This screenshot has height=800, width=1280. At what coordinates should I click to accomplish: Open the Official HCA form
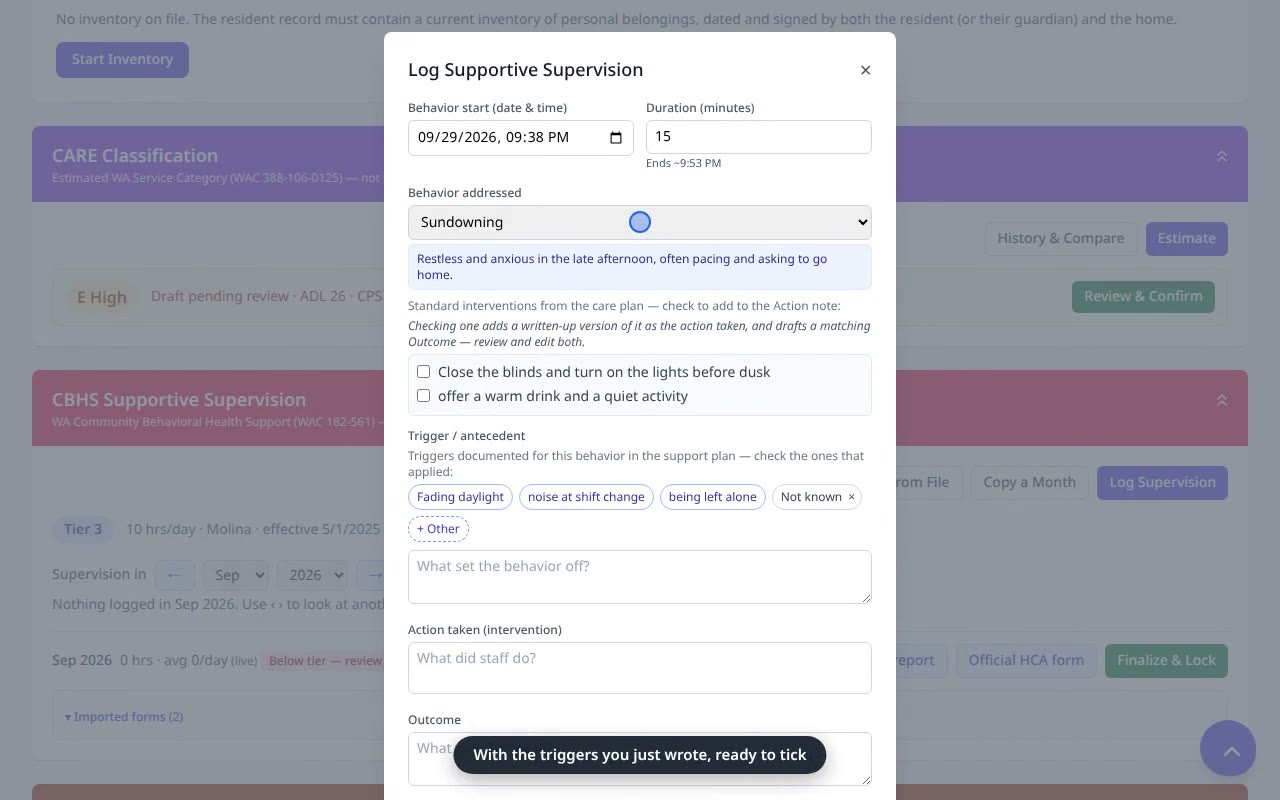coord(1026,660)
